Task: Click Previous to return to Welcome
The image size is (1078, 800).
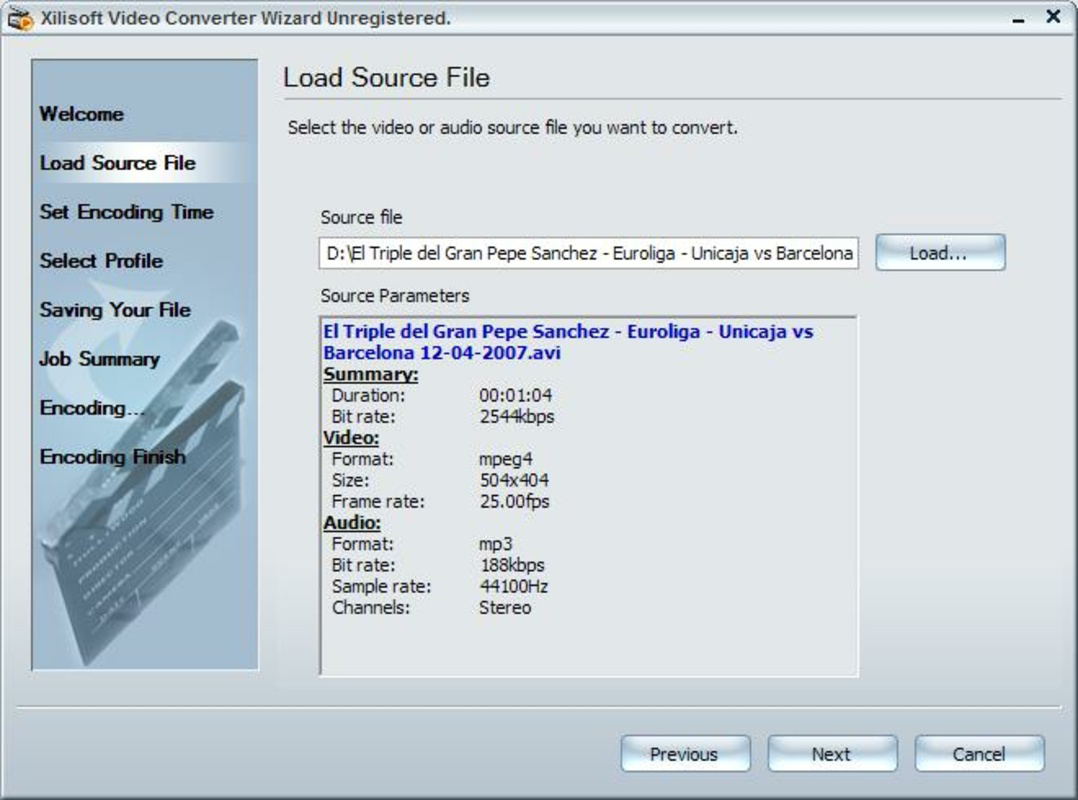Action: pyautogui.click(x=686, y=754)
